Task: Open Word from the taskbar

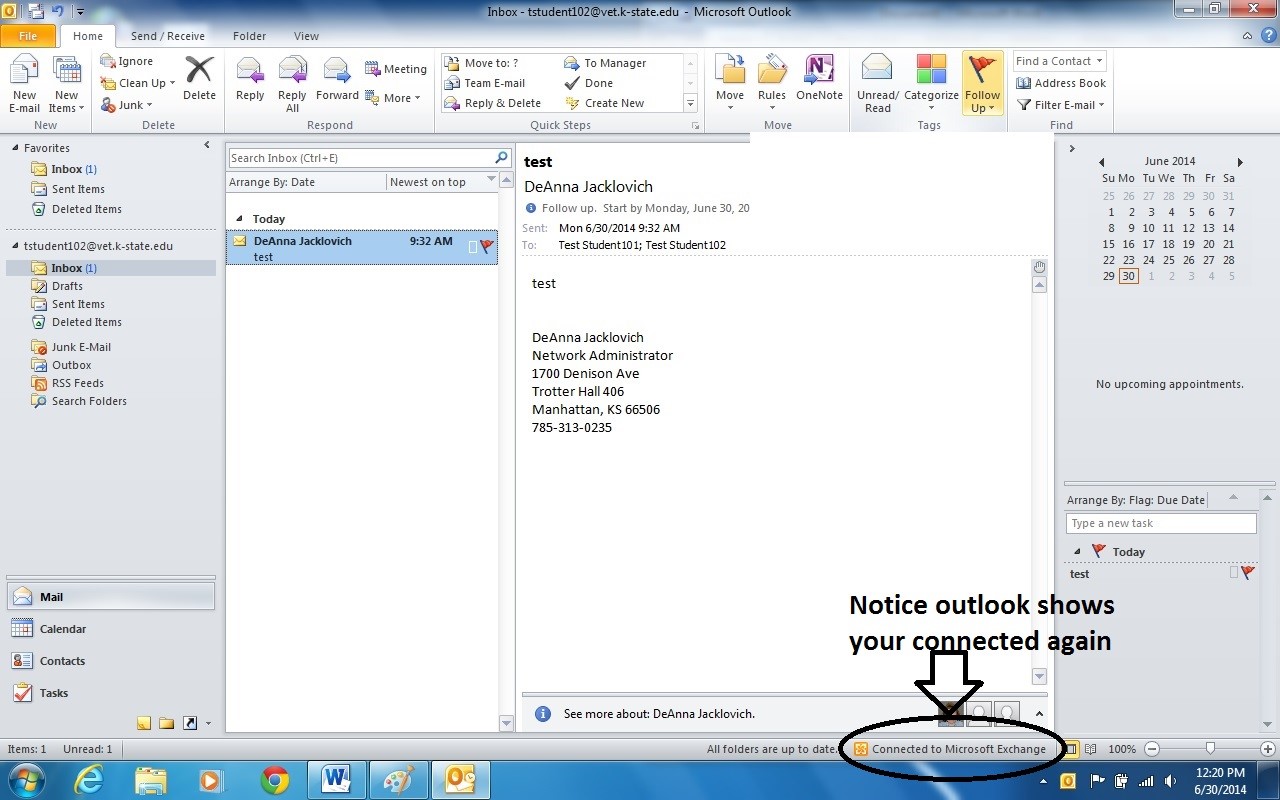Action: [x=336, y=780]
